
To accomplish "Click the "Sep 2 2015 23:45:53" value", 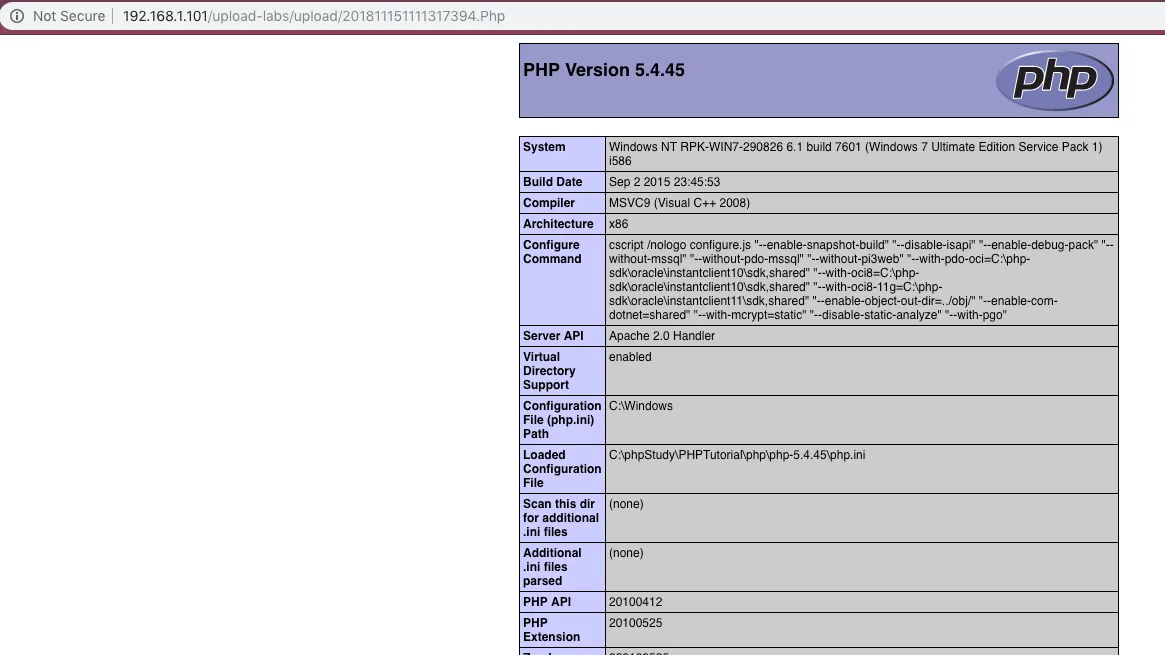I will pos(664,182).
